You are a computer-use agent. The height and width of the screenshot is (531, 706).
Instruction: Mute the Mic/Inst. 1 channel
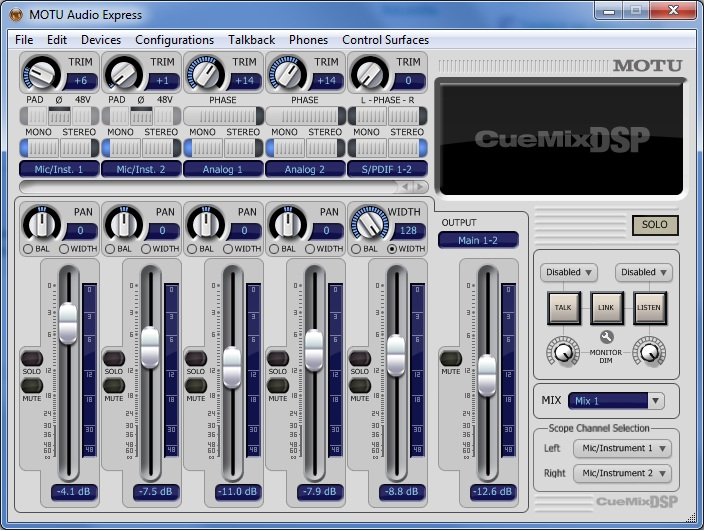click(32, 386)
